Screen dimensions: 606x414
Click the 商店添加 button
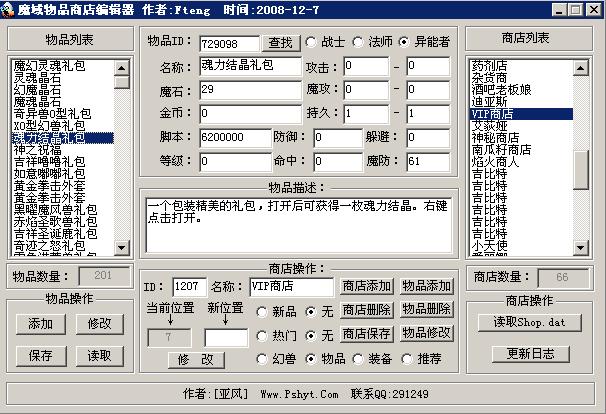[367, 287]
